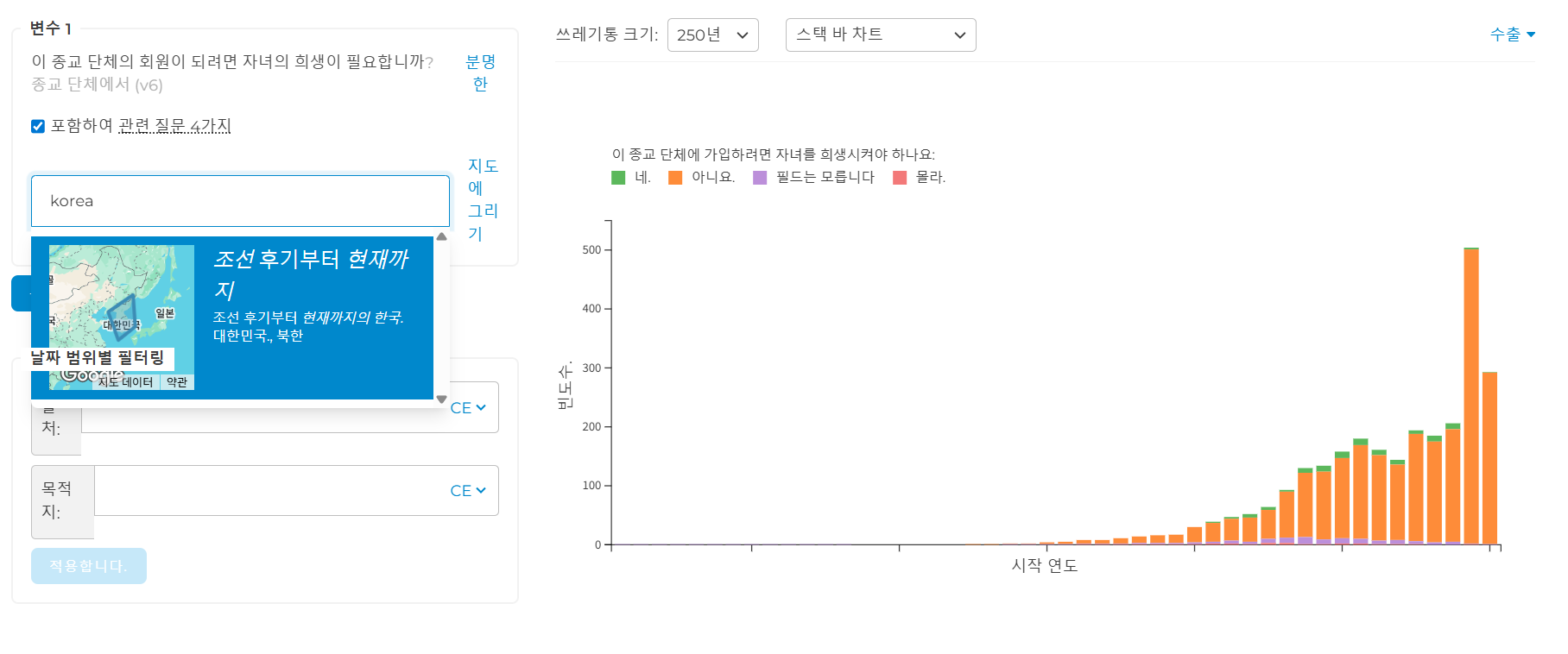Click the '분명한' clear link
Viewport: 1568px width, 654px height.
(480, 73)
